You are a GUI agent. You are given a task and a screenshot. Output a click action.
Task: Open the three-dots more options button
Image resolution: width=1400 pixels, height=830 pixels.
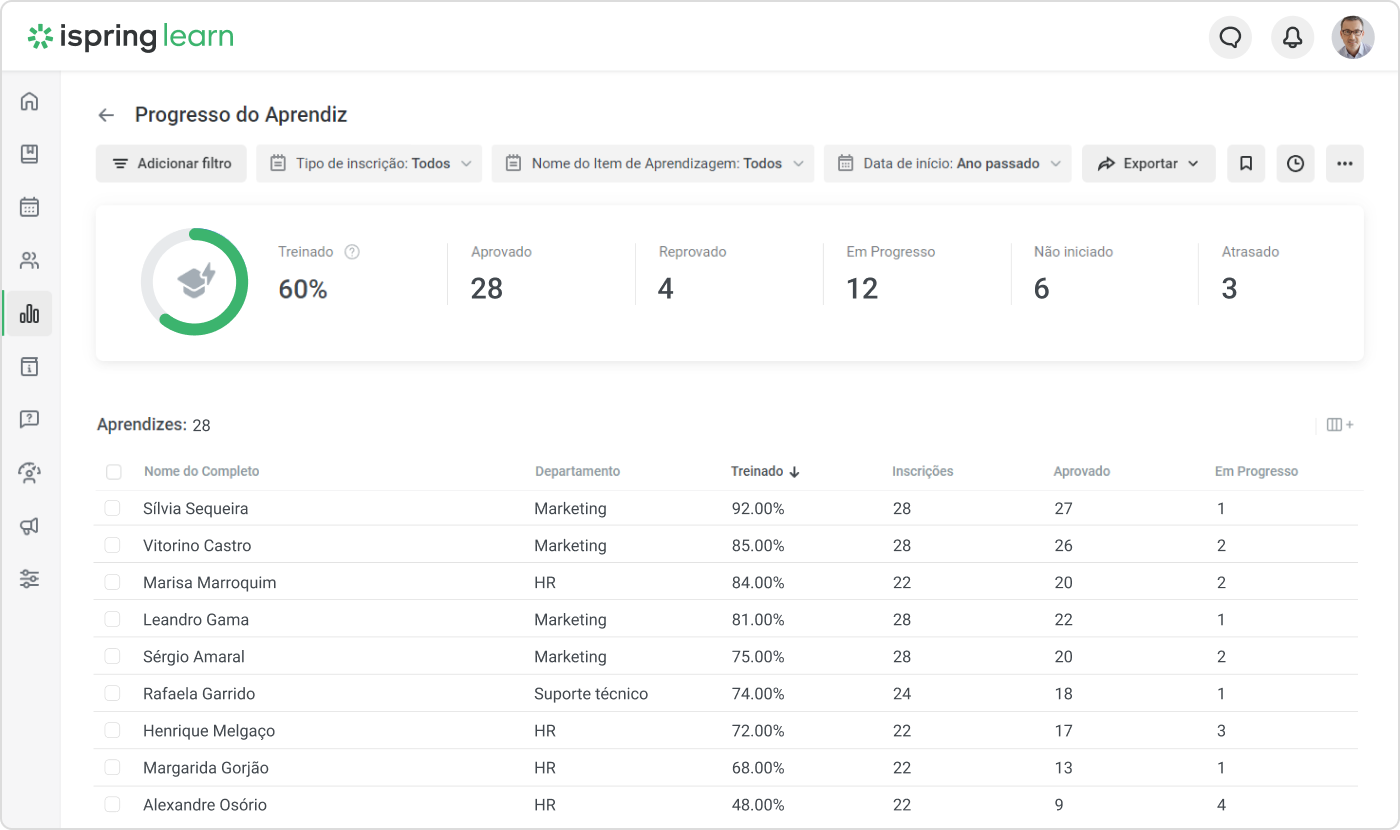[1345, 163]
